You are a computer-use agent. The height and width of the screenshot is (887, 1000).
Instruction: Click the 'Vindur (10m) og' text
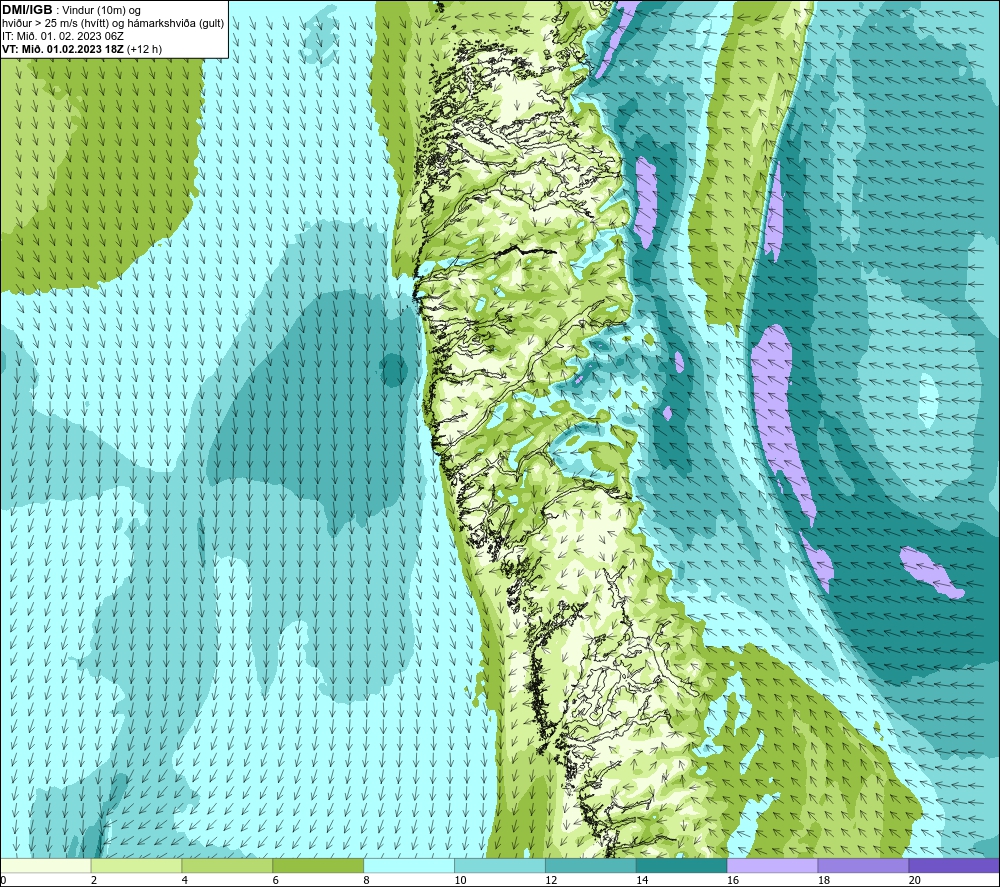pyautogui.click(x=101, y=11)
